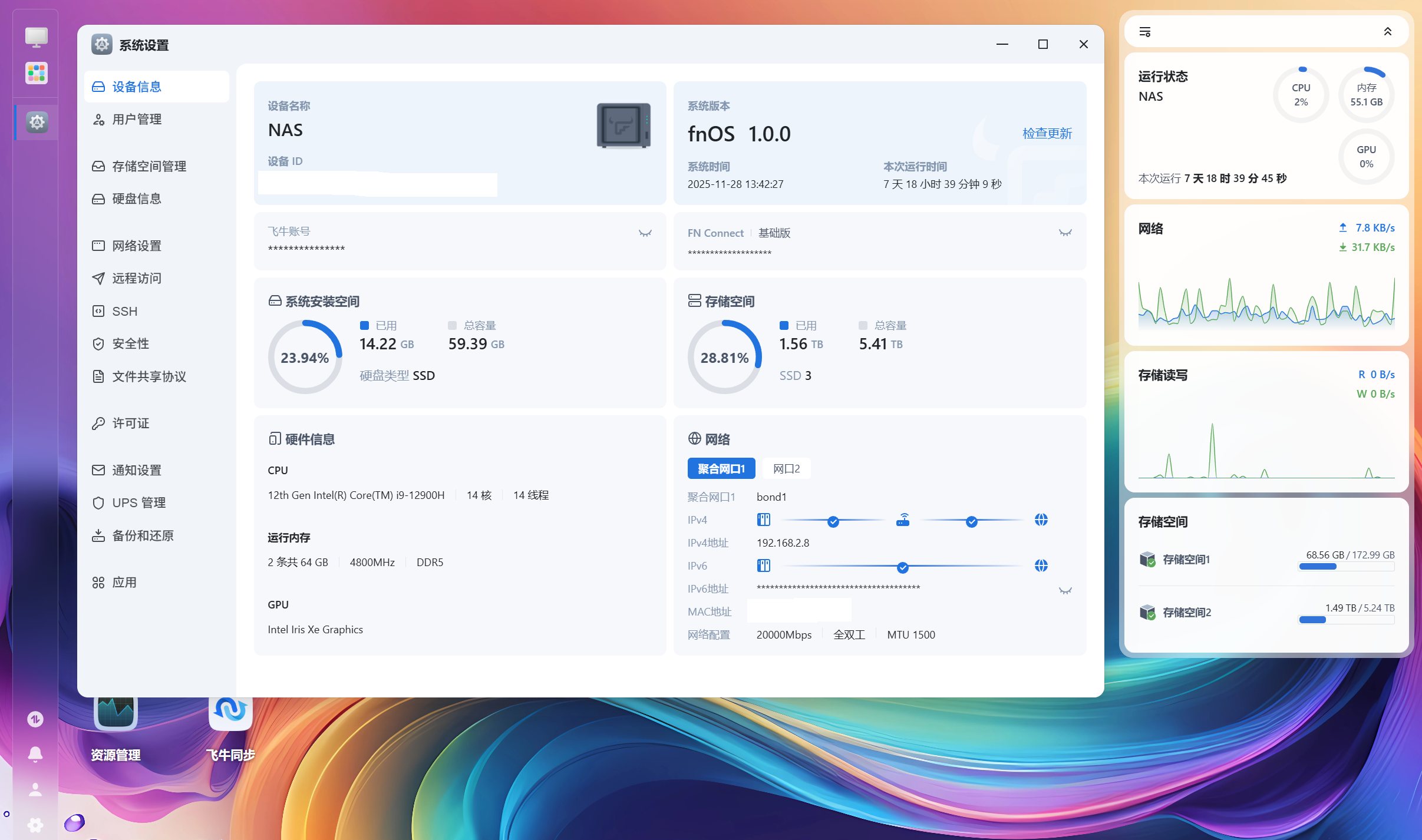The height and width of the screenshot is (840, 1422).
Task: Open the notification bell icon
Action: 35,754
